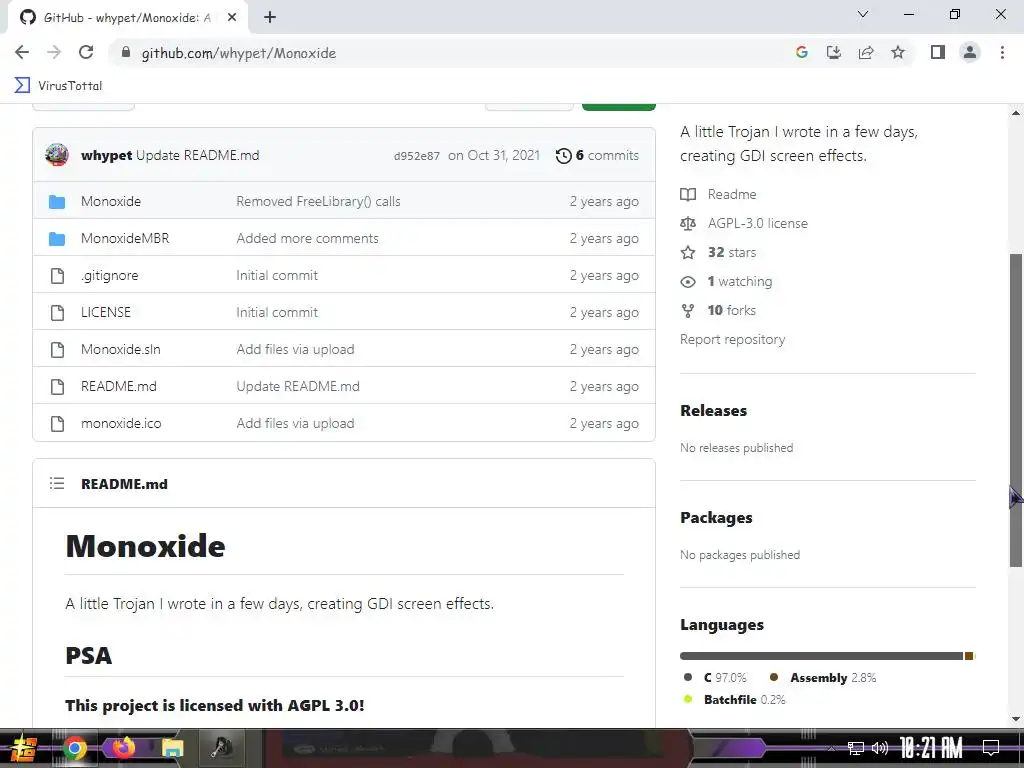Open the AGPL-3.0 license link
The image size is (1024, 768).
point(758,223)
